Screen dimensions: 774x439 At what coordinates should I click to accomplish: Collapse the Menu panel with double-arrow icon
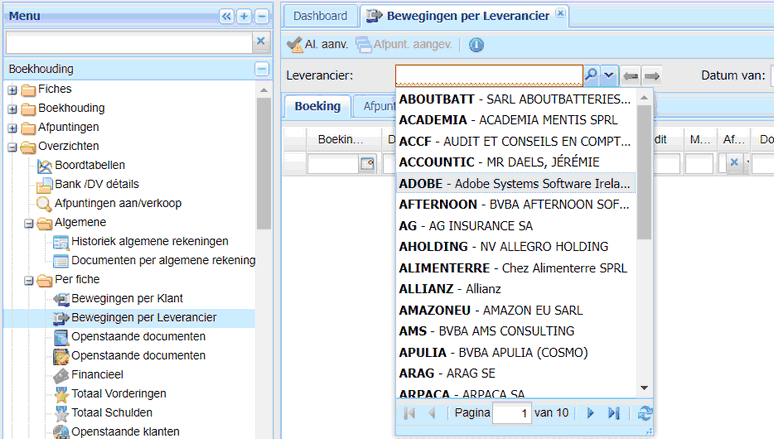coord(227,16)
